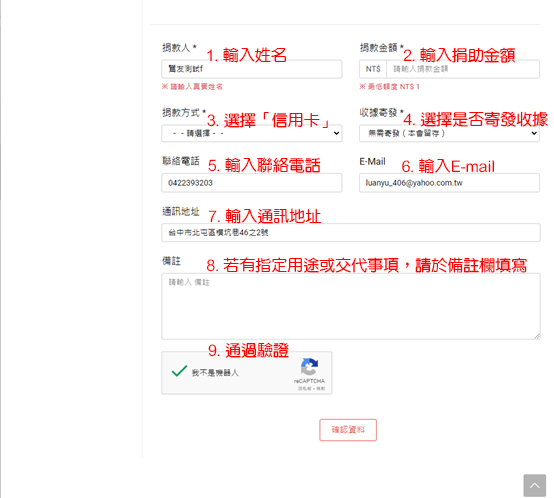Click inside the 備註 remarks textarea
The height and width of the screenshot is (498, 554).
coord(351,306)
